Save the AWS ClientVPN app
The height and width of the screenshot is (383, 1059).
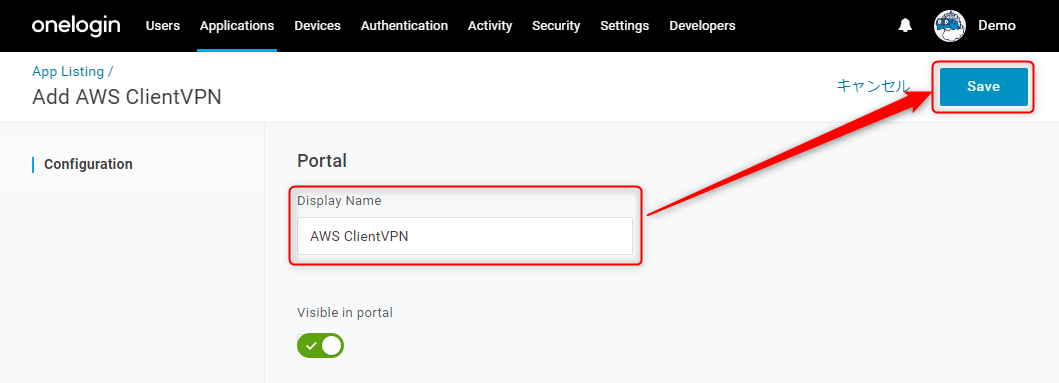pyautogui.click(x=983, y=86)
